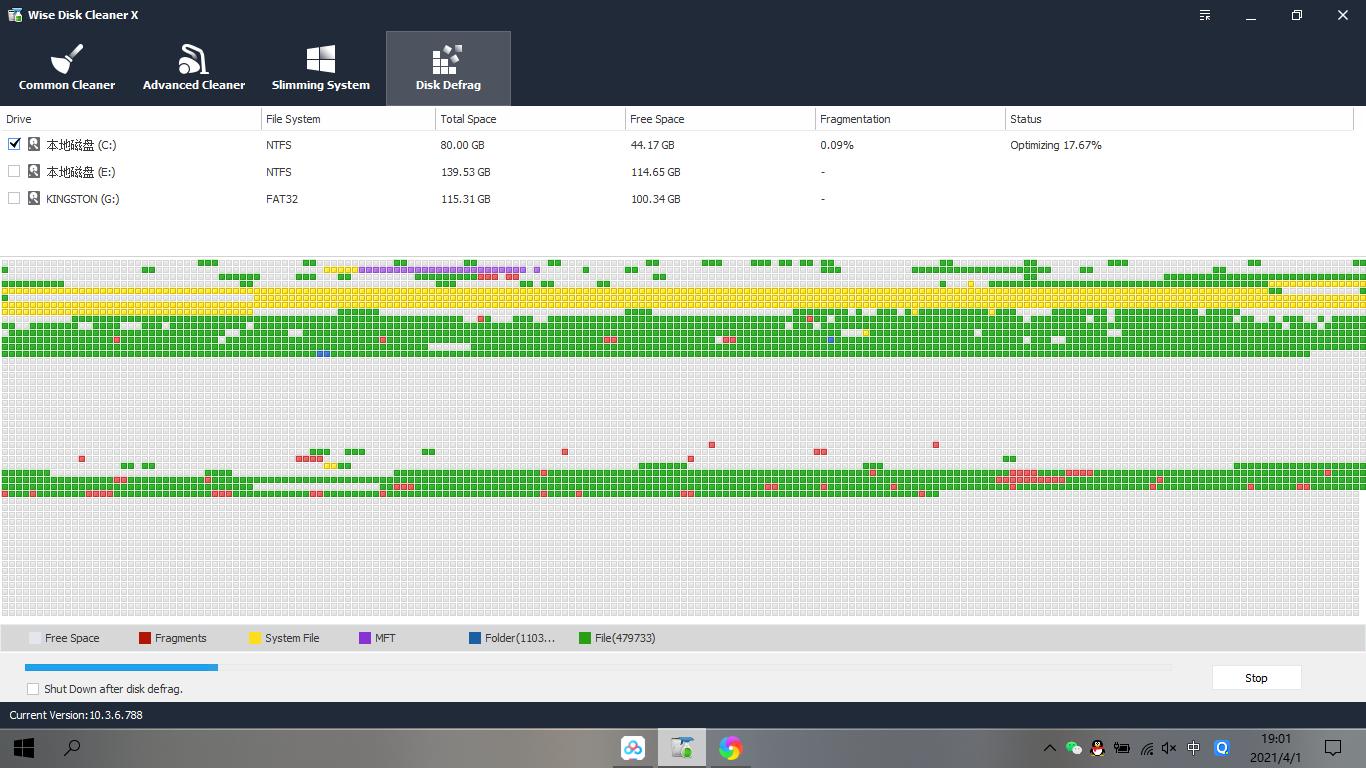Click the Wise Disk Cleaner title bar logo
1366x768 pixels.
(x=15, y=15)
